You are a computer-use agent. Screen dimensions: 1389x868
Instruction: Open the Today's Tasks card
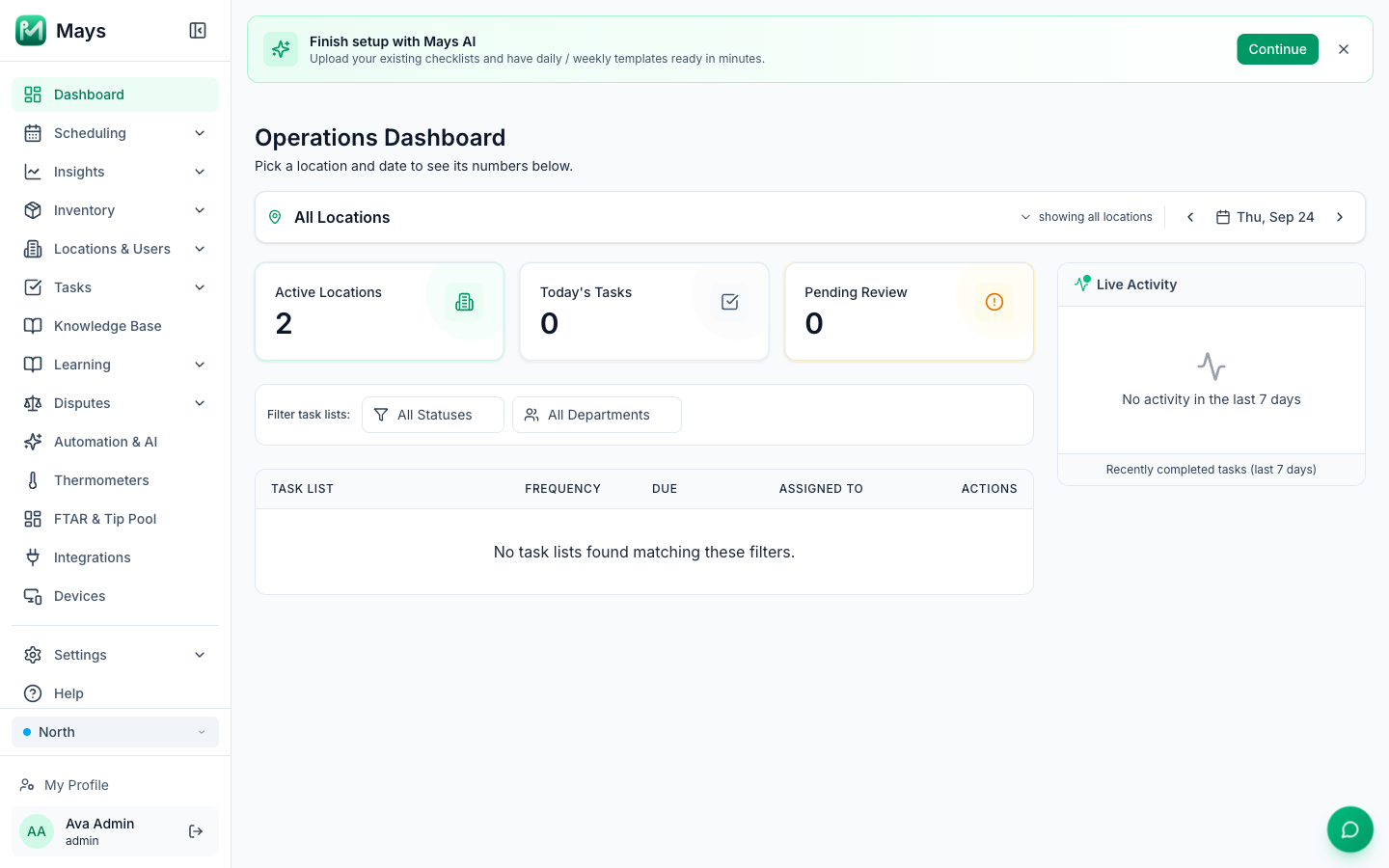coord(644,312)
